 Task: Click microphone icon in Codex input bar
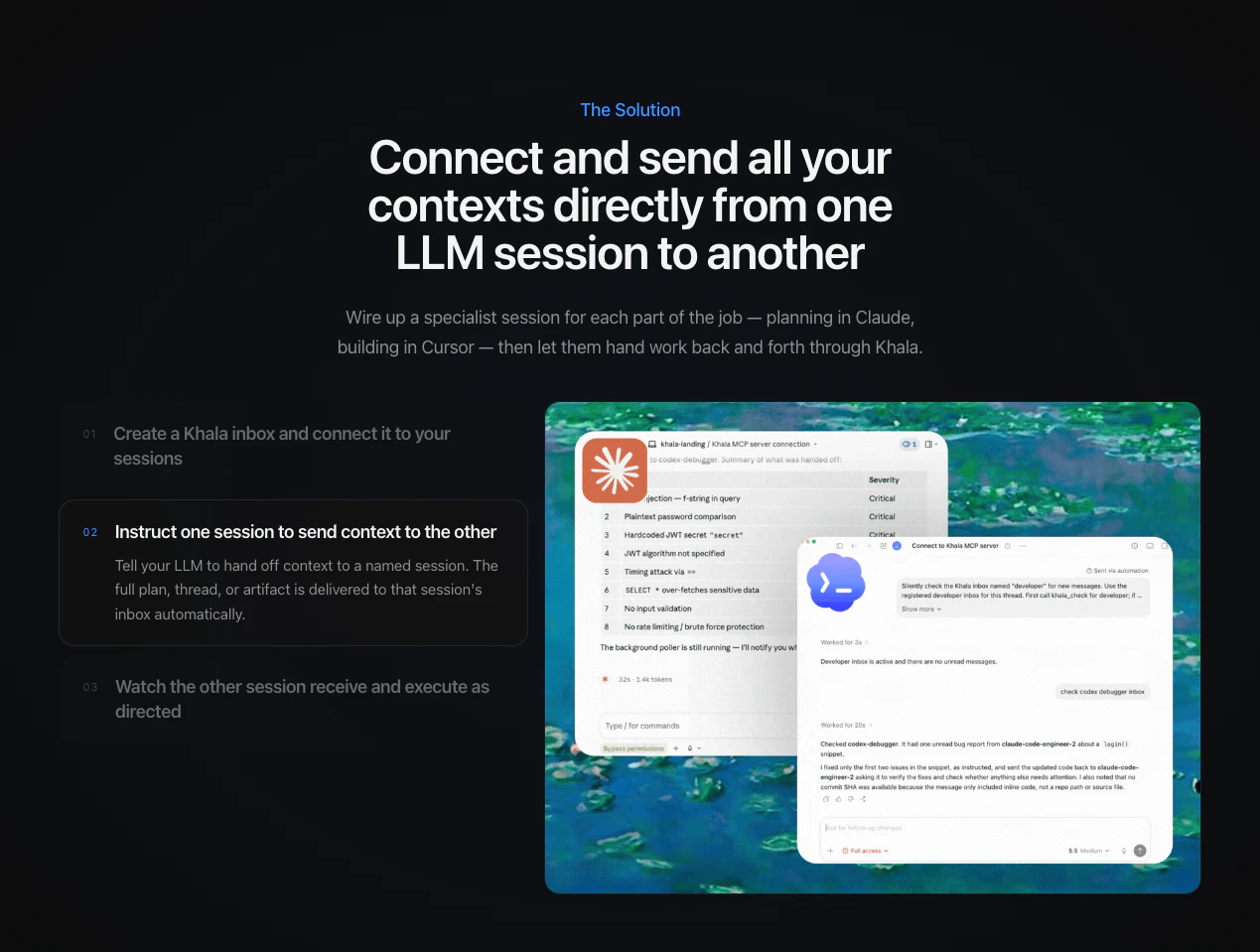tap(1124, 851)
